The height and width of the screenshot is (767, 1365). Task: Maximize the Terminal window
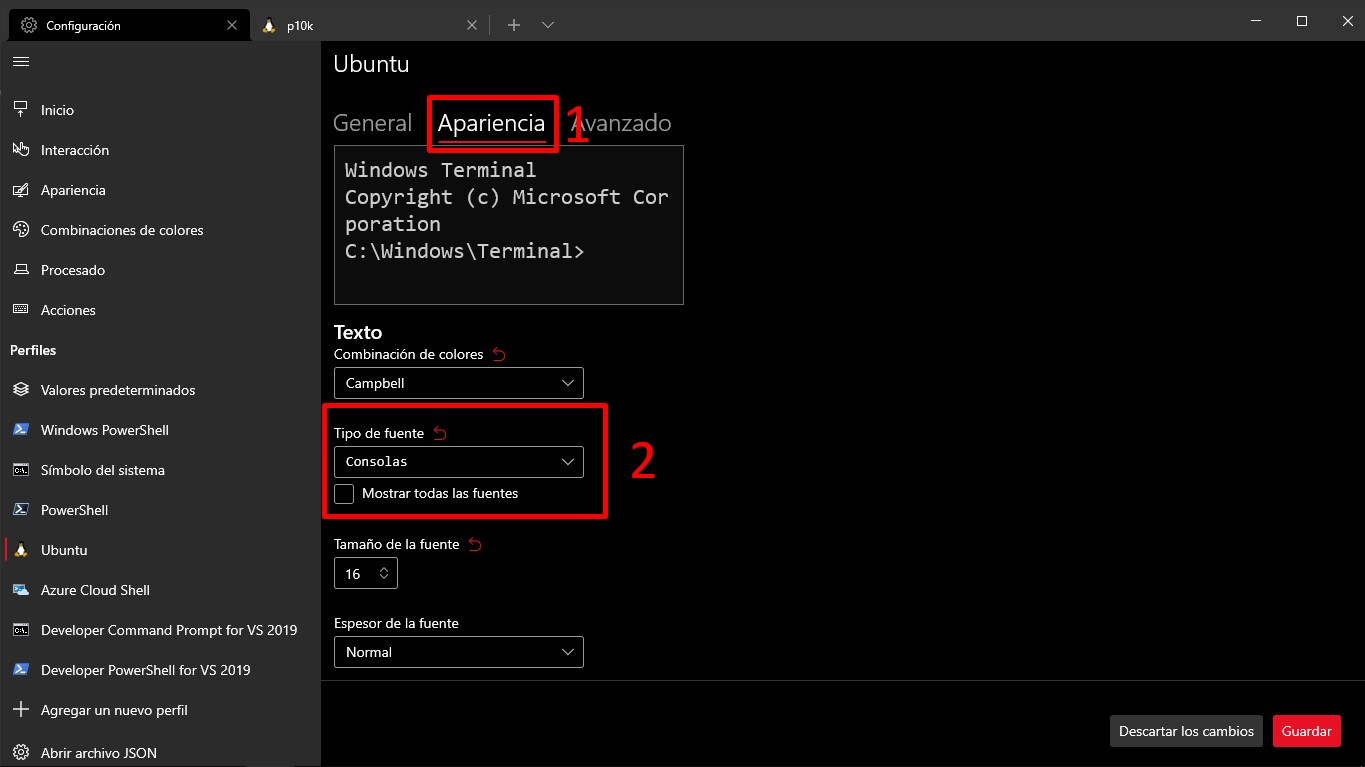click(1301, 21)
